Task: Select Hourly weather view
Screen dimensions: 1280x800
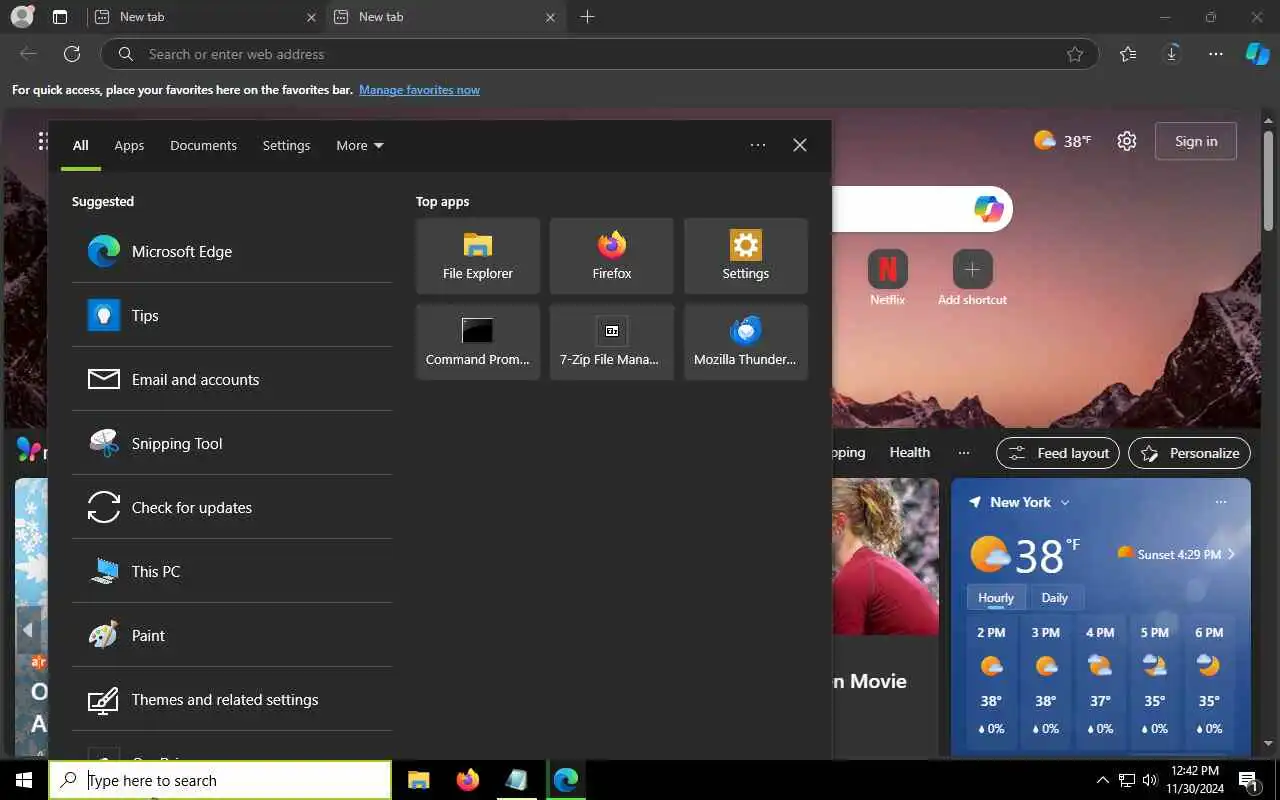Action: click(x=996, y=598)
